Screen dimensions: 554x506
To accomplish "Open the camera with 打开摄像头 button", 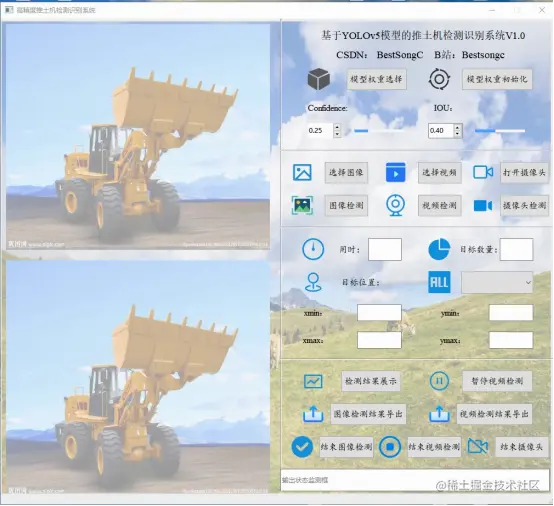I will pos(524,172).
